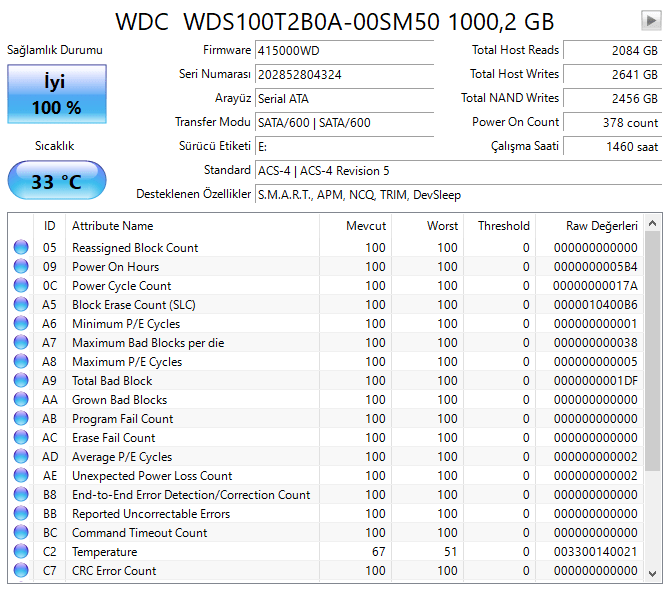
Task: Click the status orb for Maximum P/E Cycles
Action: [21, 361]
